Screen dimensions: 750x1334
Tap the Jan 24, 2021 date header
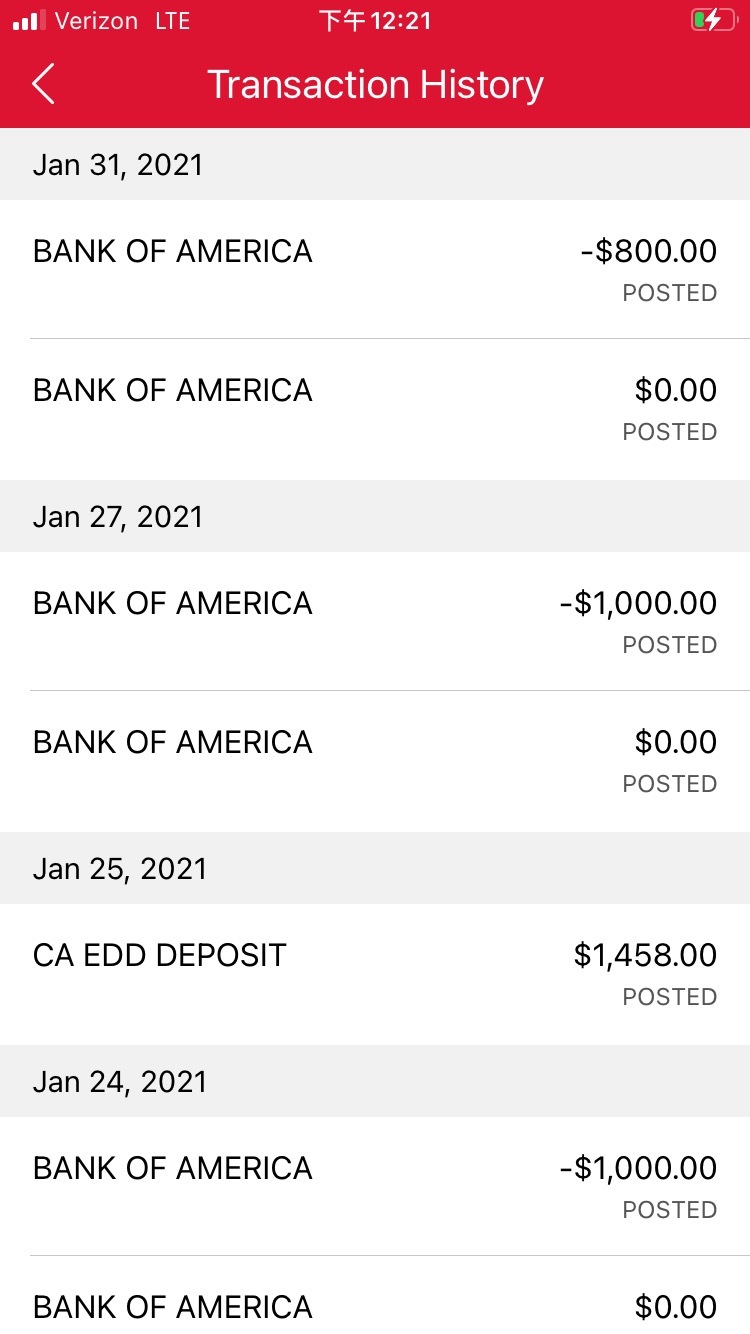click(x=120, y=1081)
